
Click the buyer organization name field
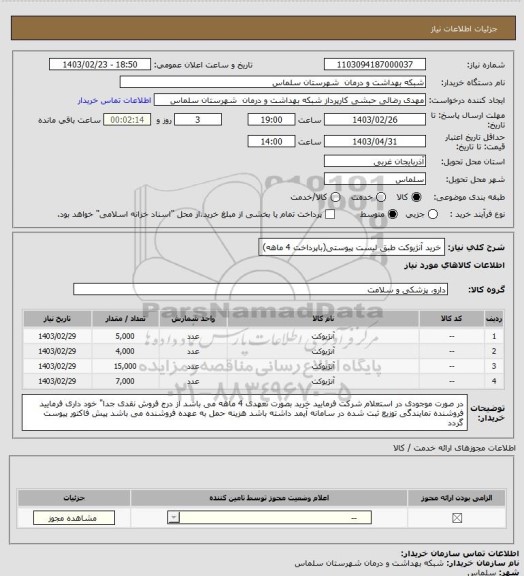tap(272, 83)
